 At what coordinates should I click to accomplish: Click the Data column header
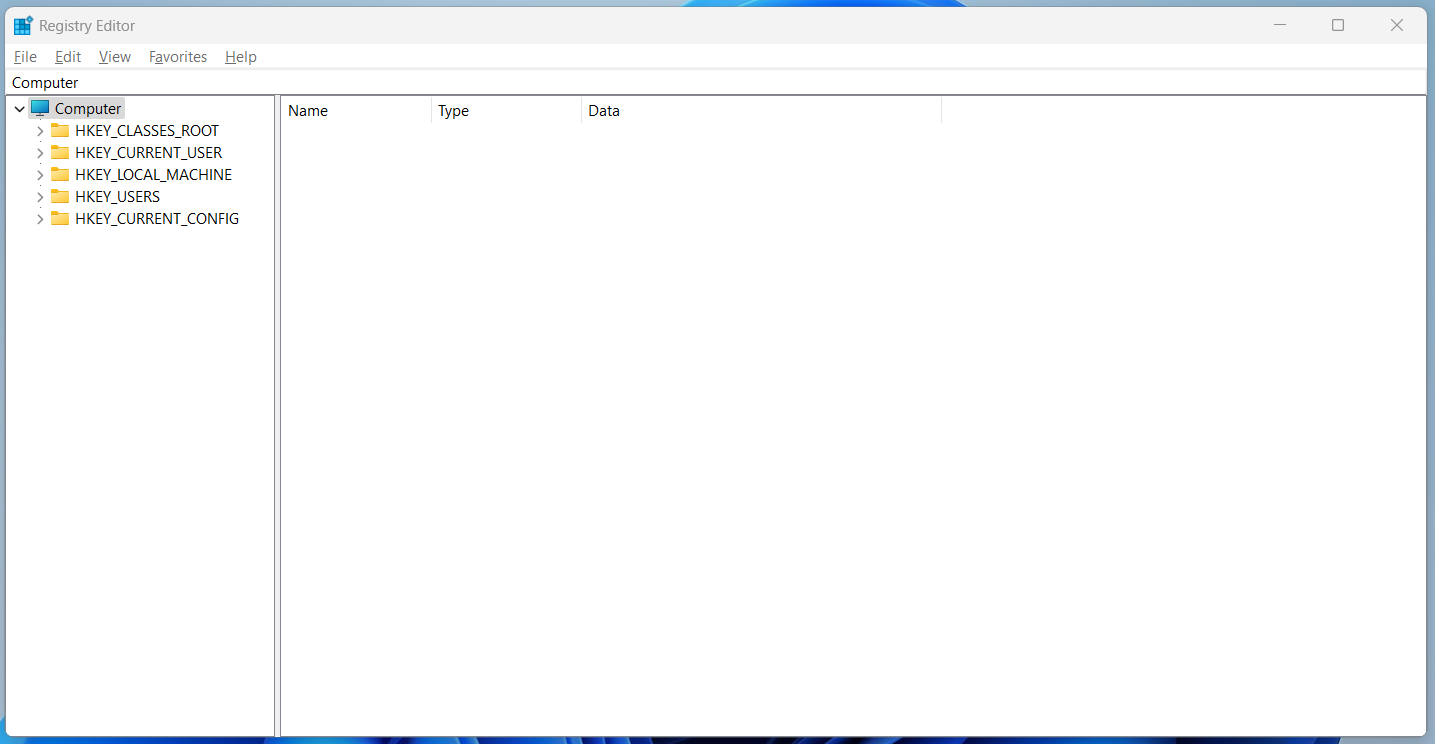[x=761, y=111]
